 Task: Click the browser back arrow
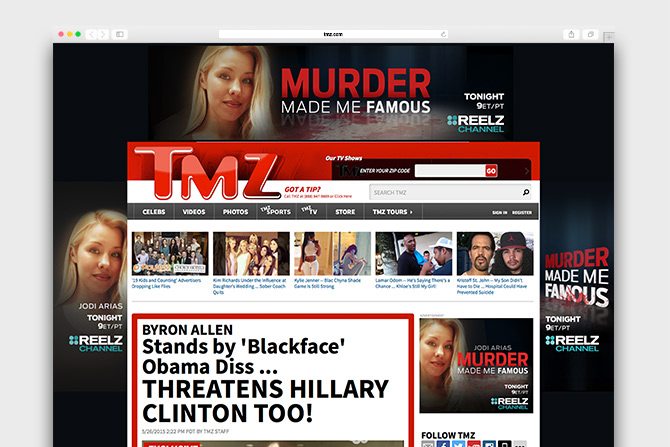91,34
